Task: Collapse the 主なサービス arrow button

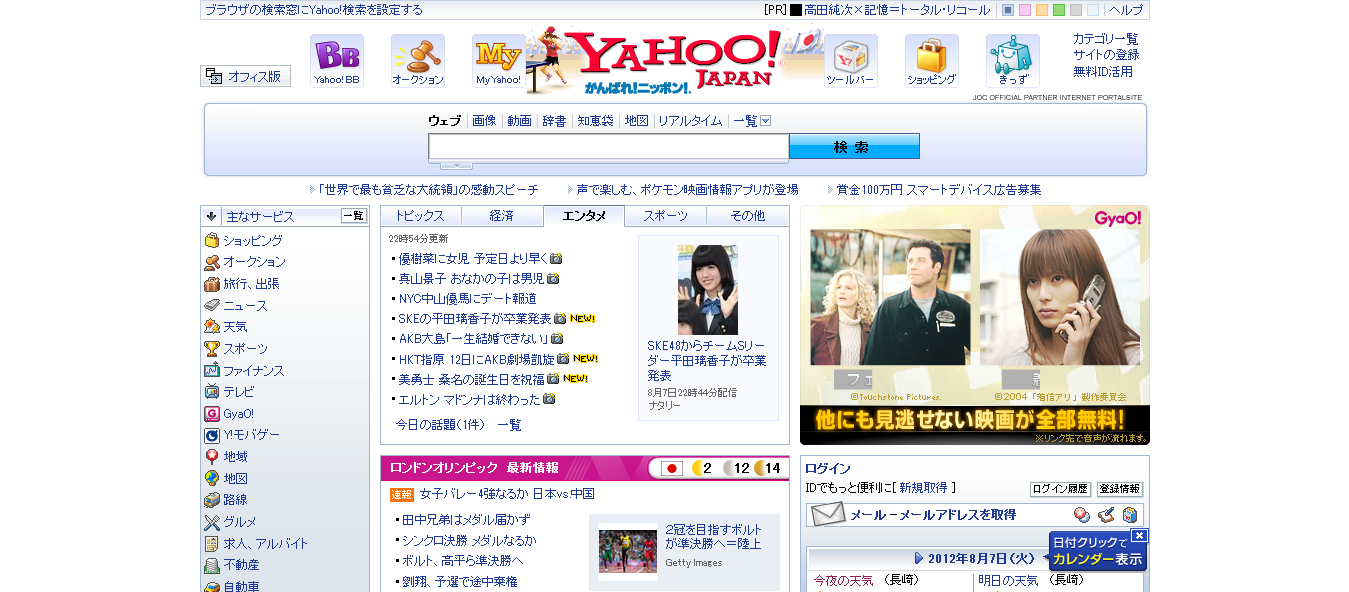Action: coord(211,216)
